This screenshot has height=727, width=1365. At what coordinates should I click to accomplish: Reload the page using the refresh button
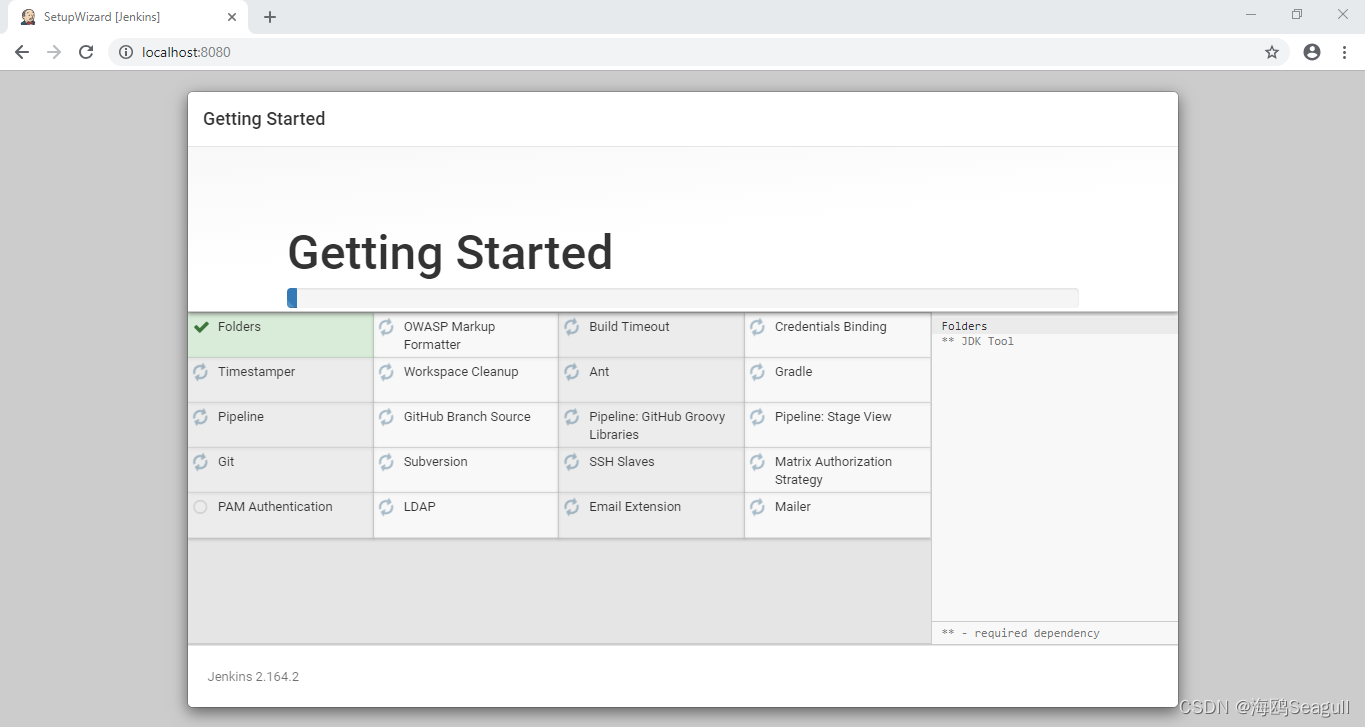pos(86,51)
